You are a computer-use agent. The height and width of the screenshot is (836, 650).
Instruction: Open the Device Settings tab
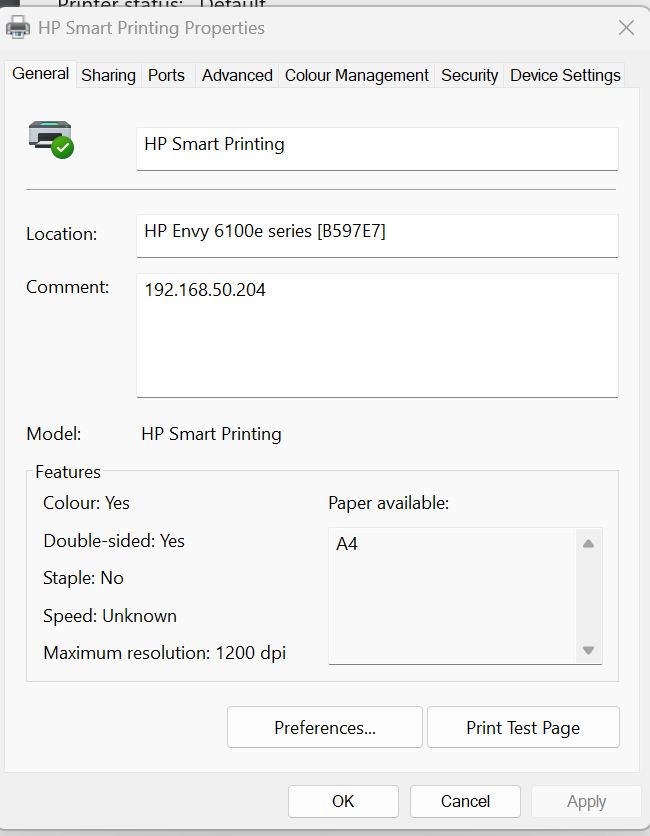[x=565, y=76]
